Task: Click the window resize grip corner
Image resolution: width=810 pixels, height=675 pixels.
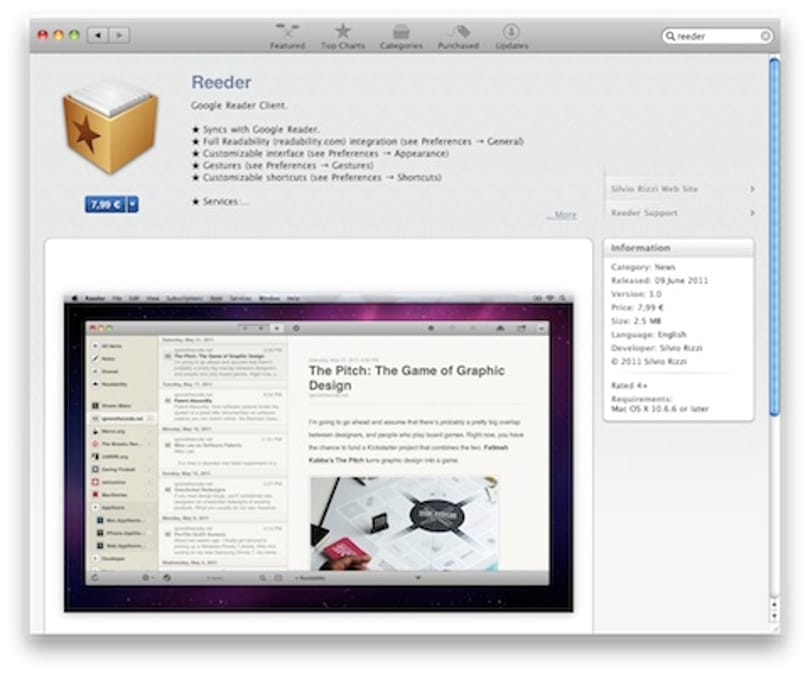Action: point(775,629)
